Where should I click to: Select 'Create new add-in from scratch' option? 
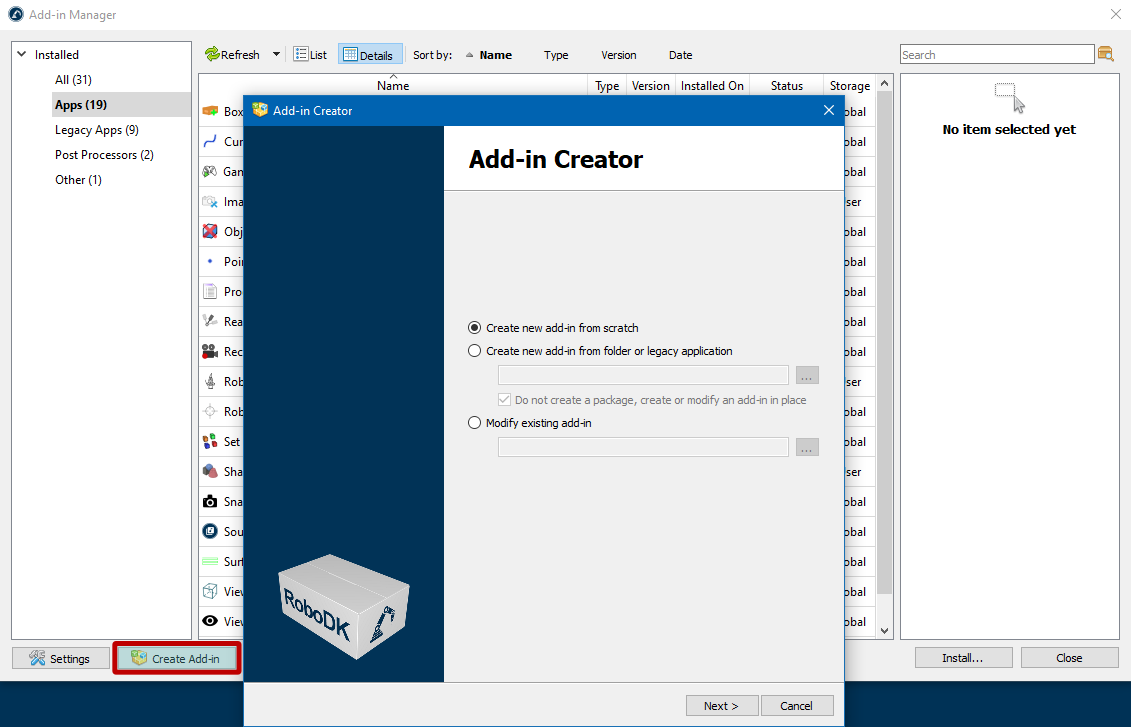[475, 328]
